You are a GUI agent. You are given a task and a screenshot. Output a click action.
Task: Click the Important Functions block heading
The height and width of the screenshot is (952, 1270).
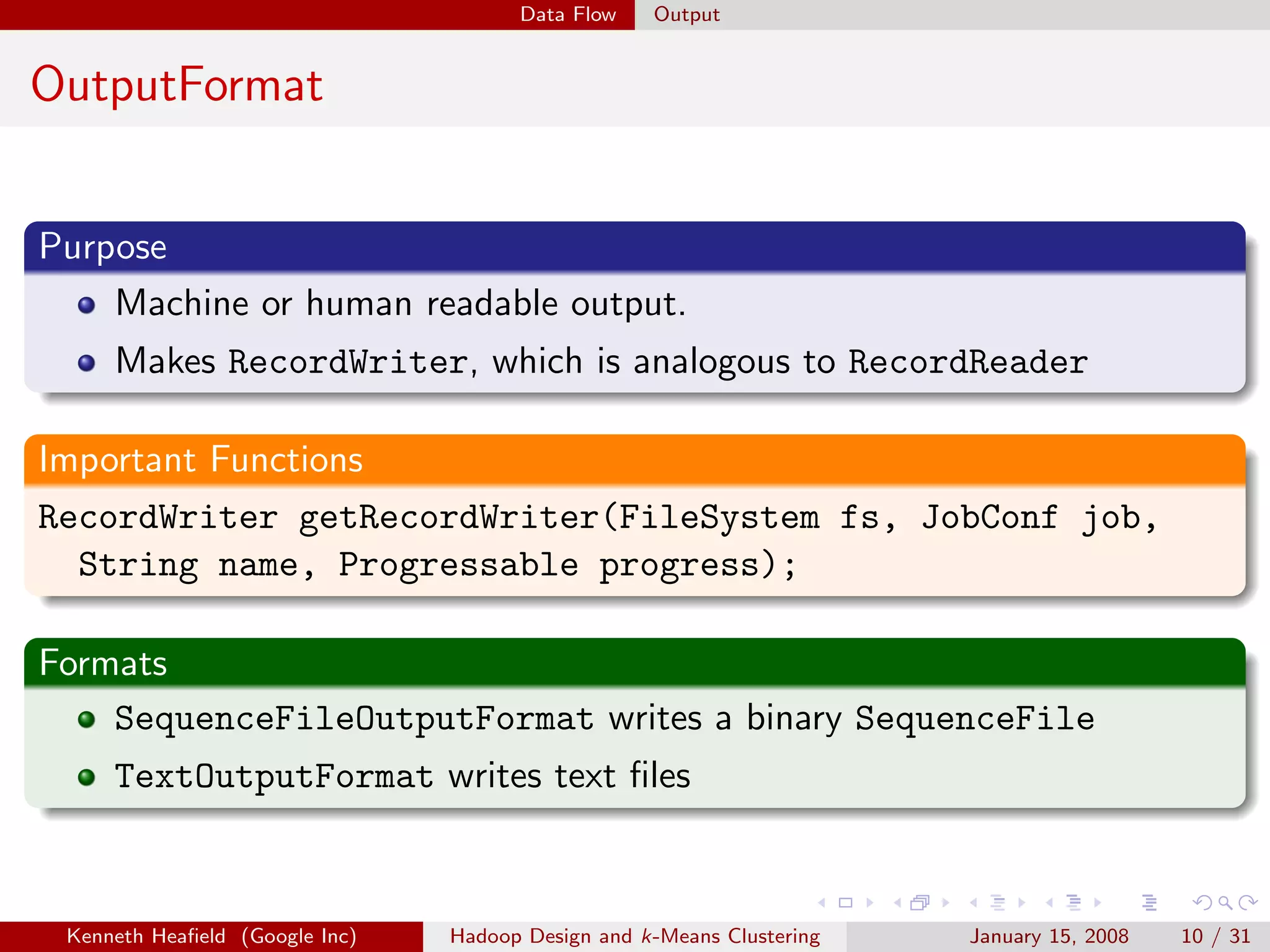pos(201,459)
